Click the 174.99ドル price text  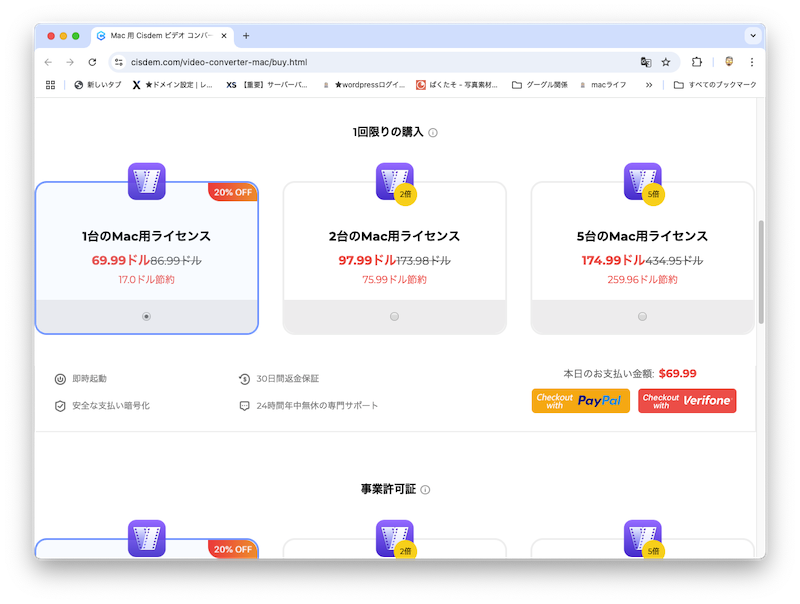coord(613,260)
